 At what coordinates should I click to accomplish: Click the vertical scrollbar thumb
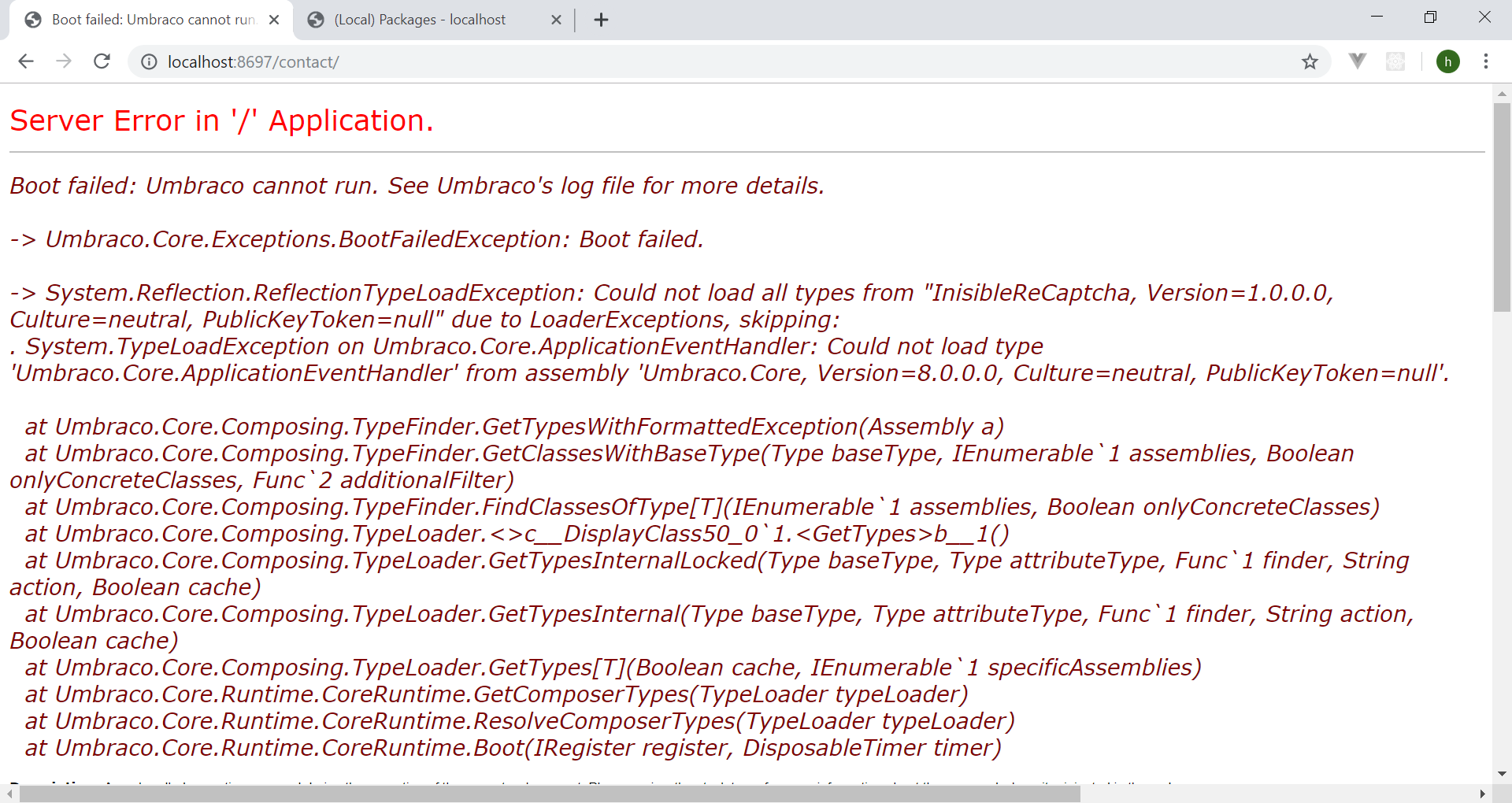point(1502,206)
